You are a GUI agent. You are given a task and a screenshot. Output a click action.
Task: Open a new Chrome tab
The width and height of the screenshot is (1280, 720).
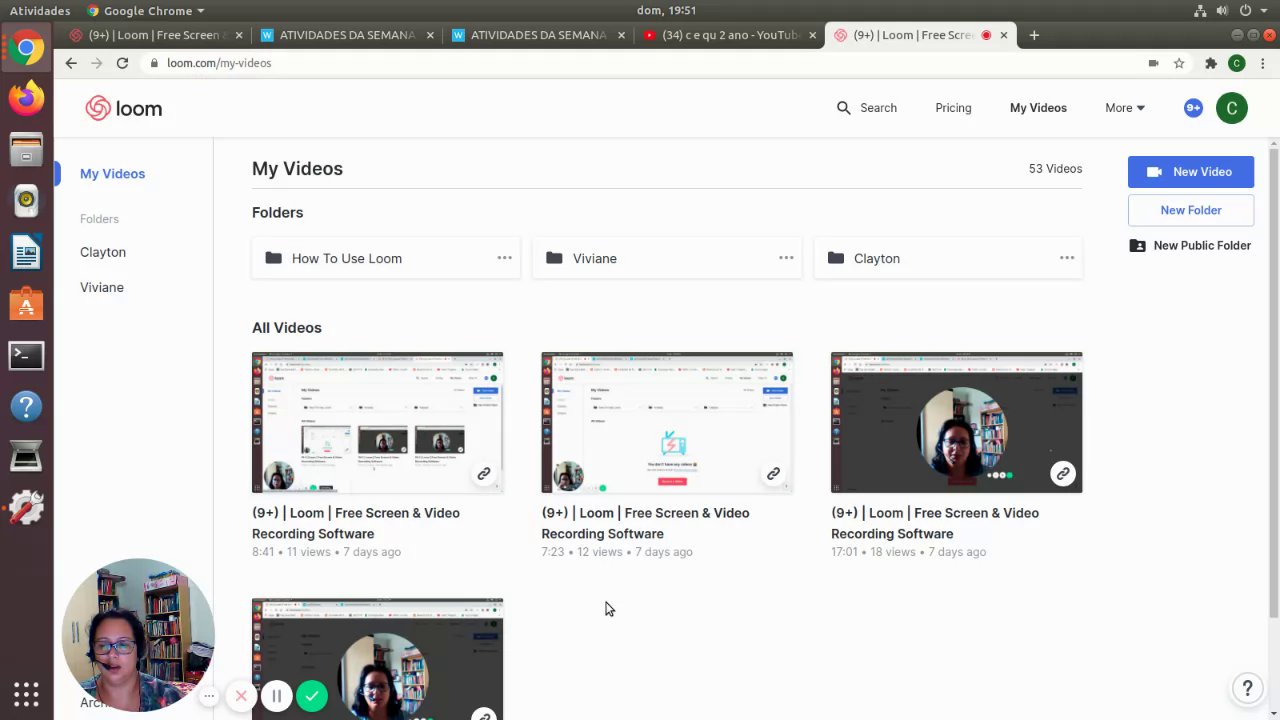coord(1034,35)
